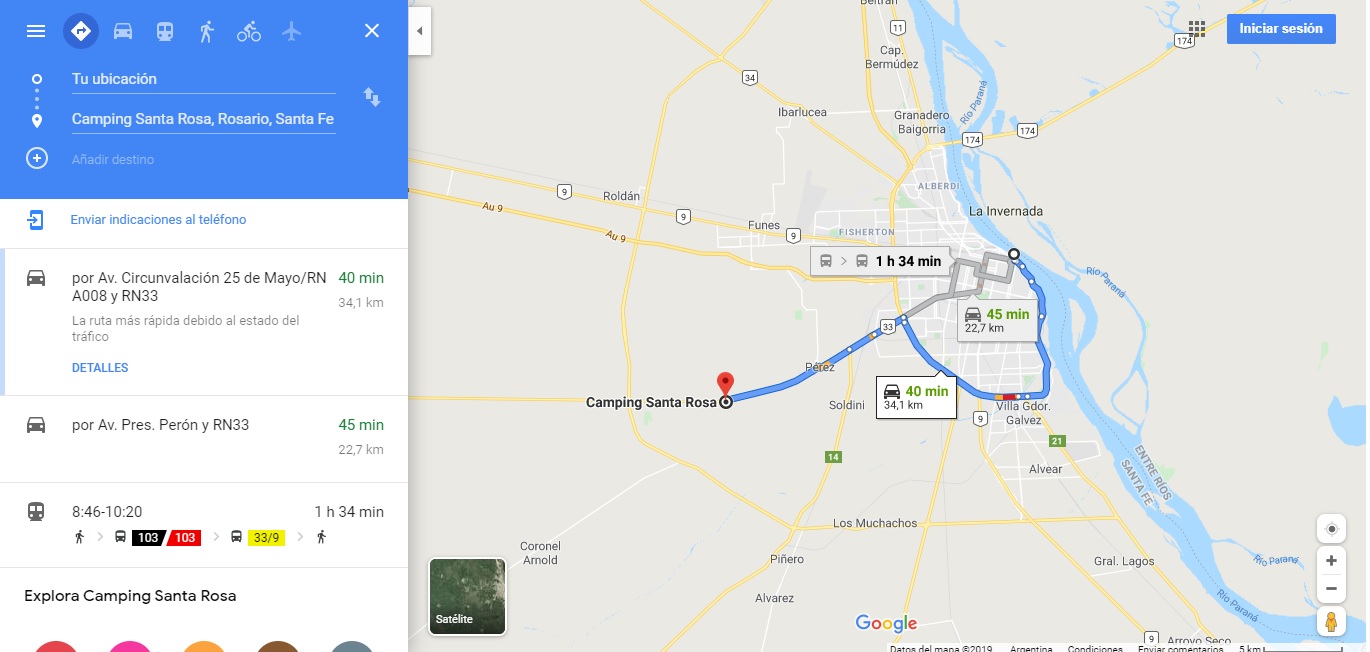Select the walking travel mode icon
The height and width of the screenshot is (652, 1370).
(207, 31)
